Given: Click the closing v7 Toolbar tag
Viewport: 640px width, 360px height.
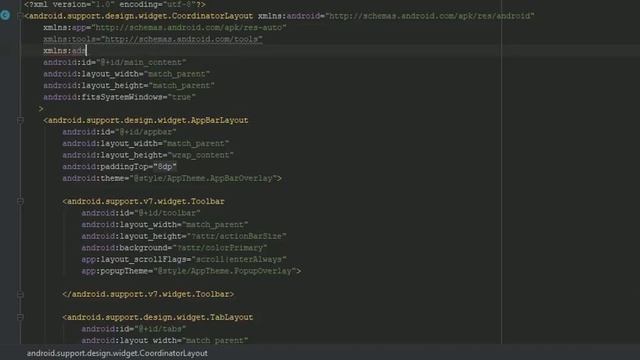Looking at the screenshot, I should coord(148,294).
